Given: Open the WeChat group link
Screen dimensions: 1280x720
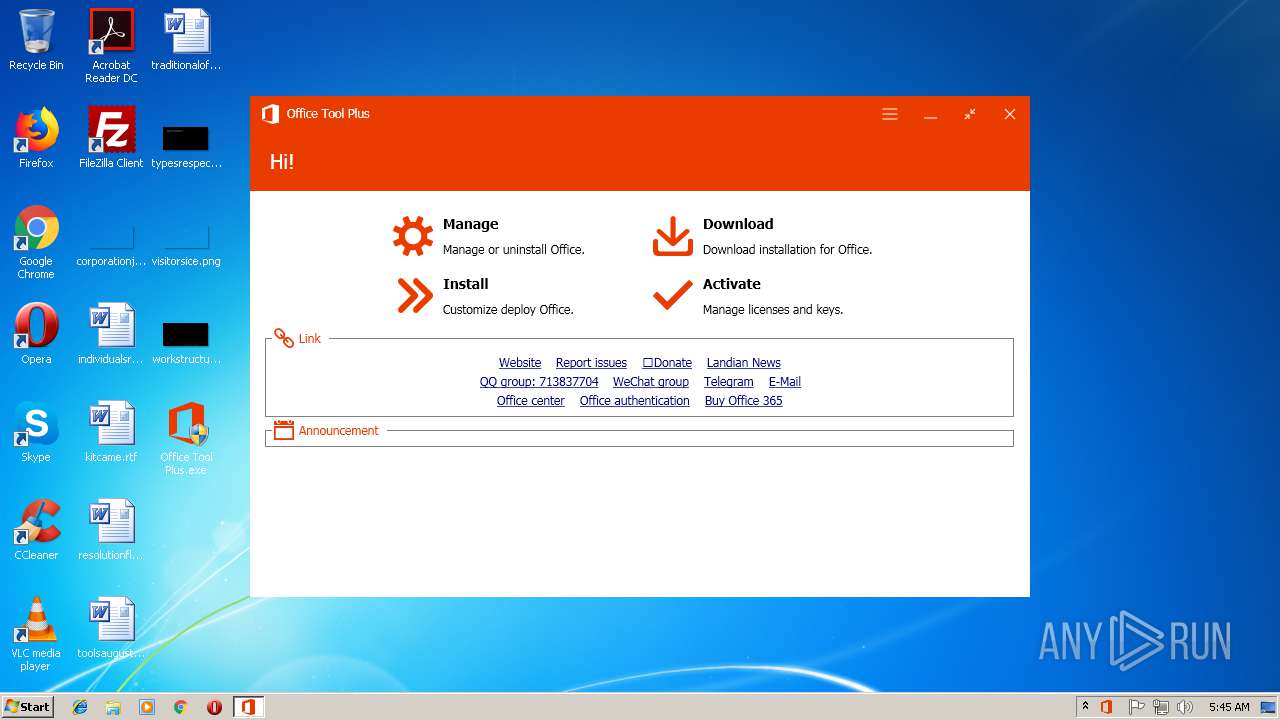Looking at the screenshot, I should (x=651, y=382).
